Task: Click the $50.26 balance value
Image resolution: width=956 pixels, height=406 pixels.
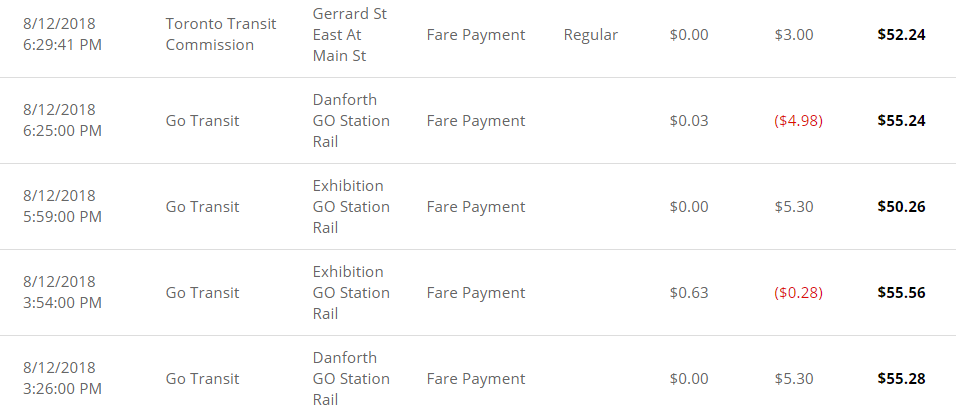Action: [901, 207]
